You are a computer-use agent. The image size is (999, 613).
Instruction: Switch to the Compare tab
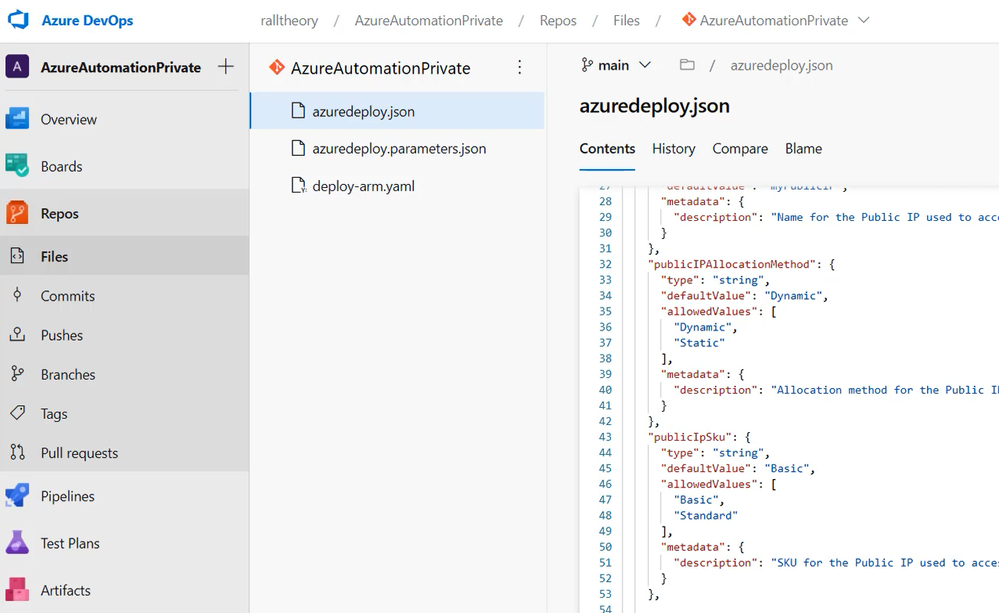740,148
